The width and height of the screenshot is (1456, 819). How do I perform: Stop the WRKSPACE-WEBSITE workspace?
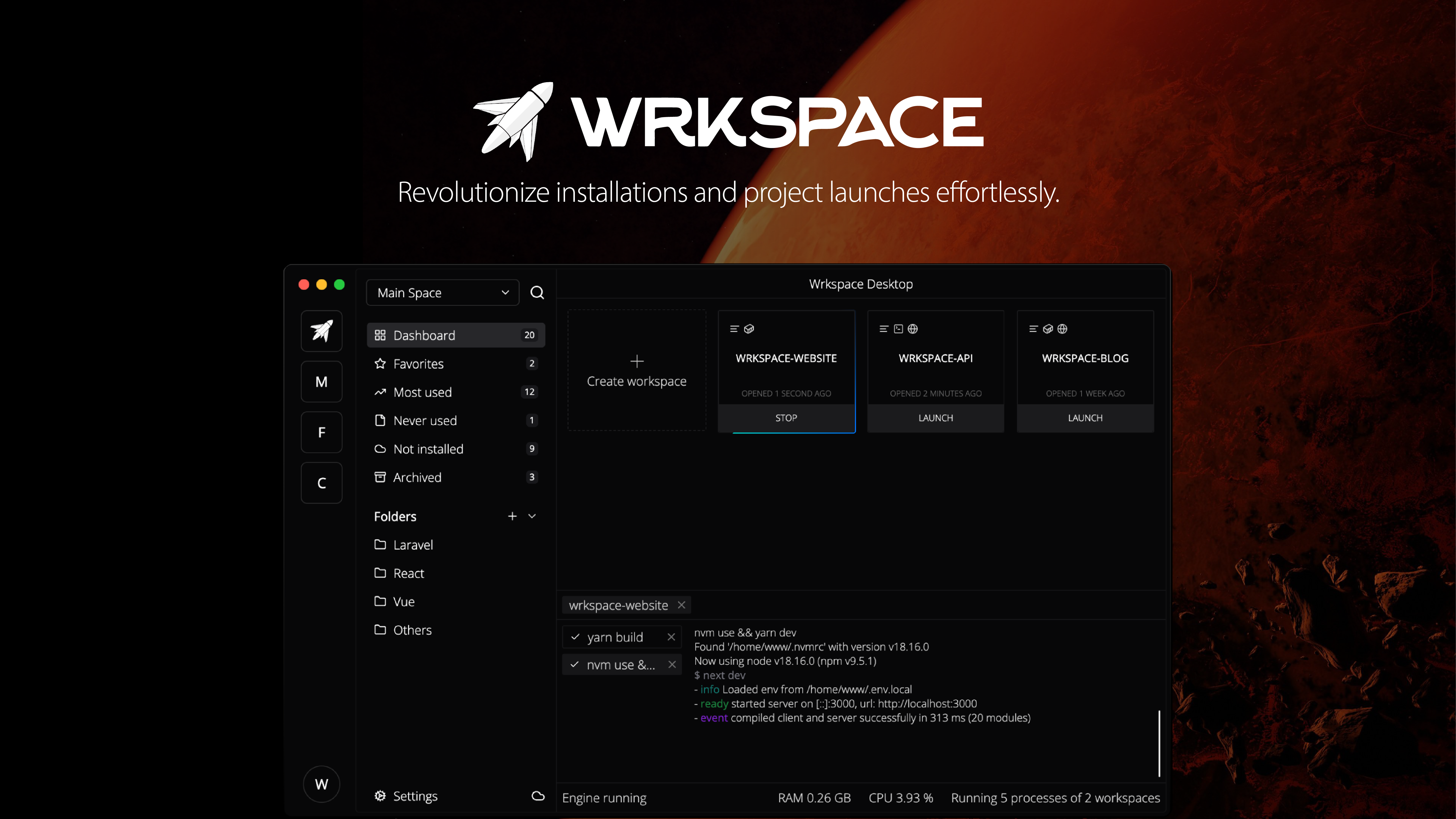(786, 418)
